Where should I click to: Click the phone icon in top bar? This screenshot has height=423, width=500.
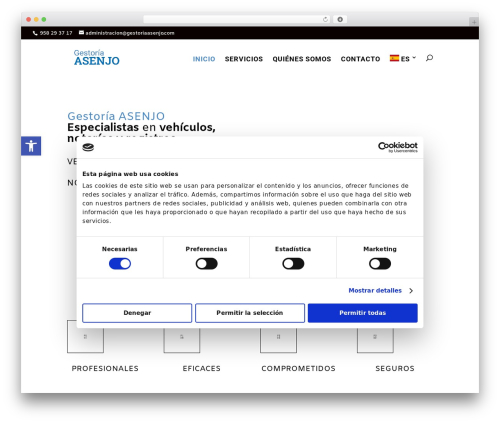tap(35, 33)
